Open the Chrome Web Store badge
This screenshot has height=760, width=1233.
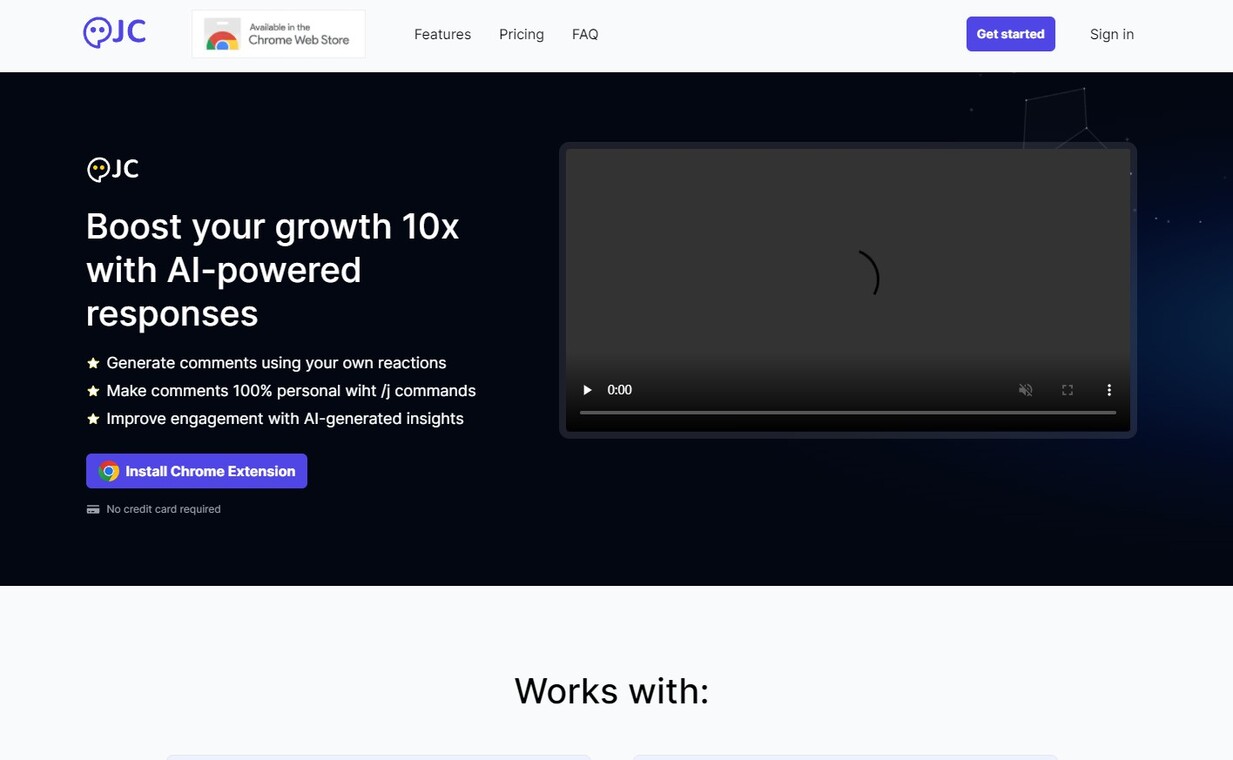click(x=278, y=34)
